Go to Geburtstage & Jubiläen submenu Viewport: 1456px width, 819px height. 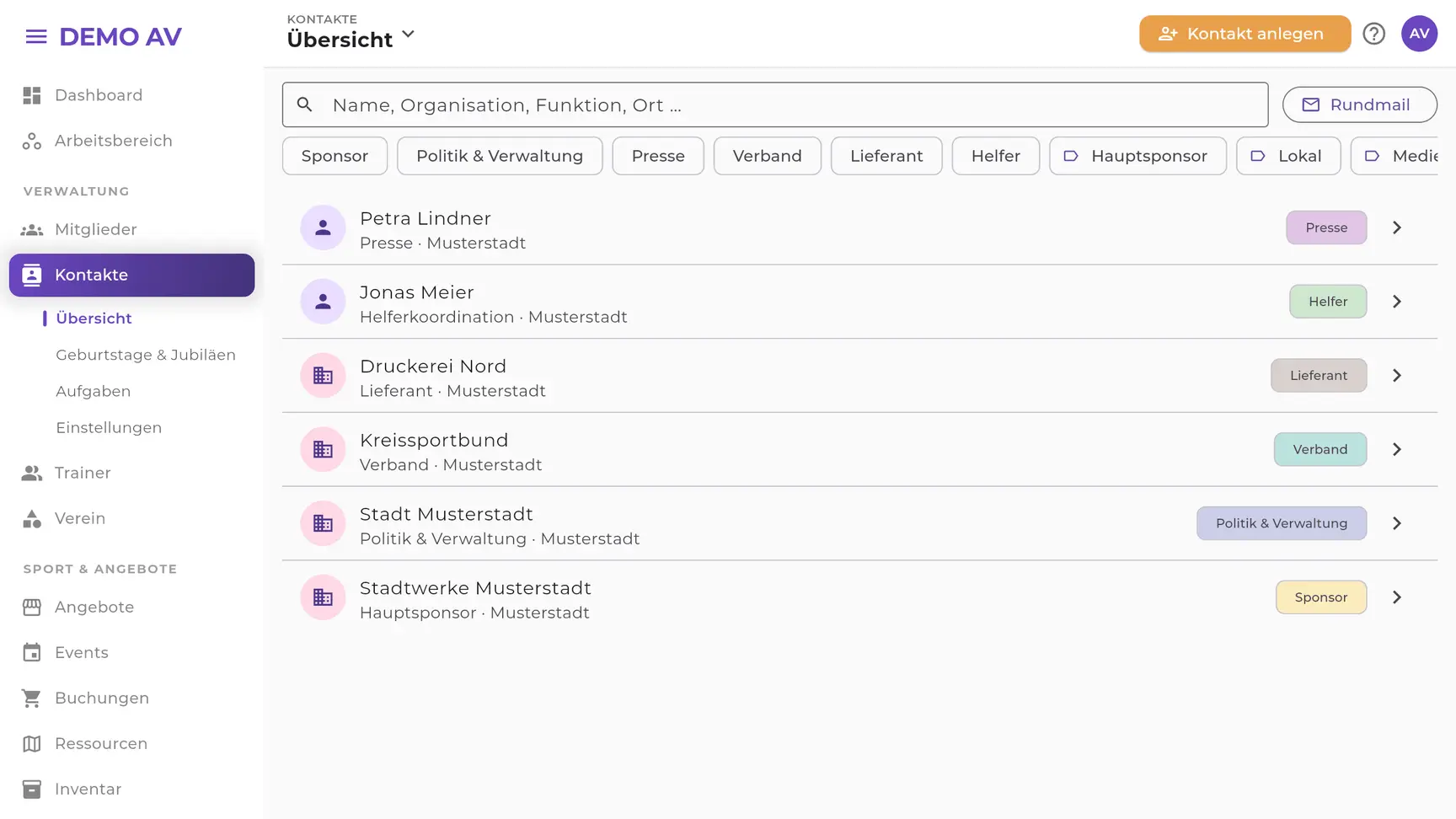coord(146,355)
